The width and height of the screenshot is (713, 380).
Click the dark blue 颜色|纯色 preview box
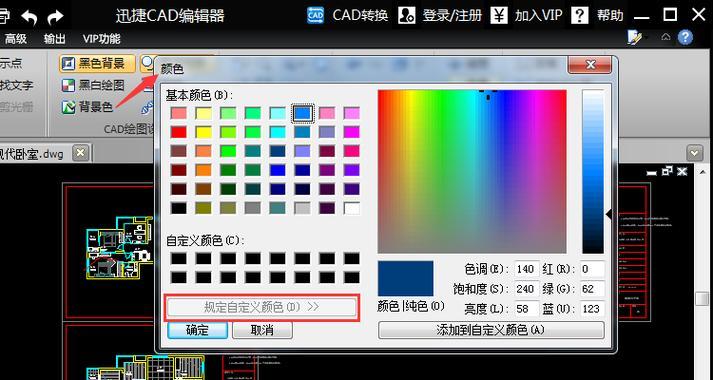[x=405, y=279]
